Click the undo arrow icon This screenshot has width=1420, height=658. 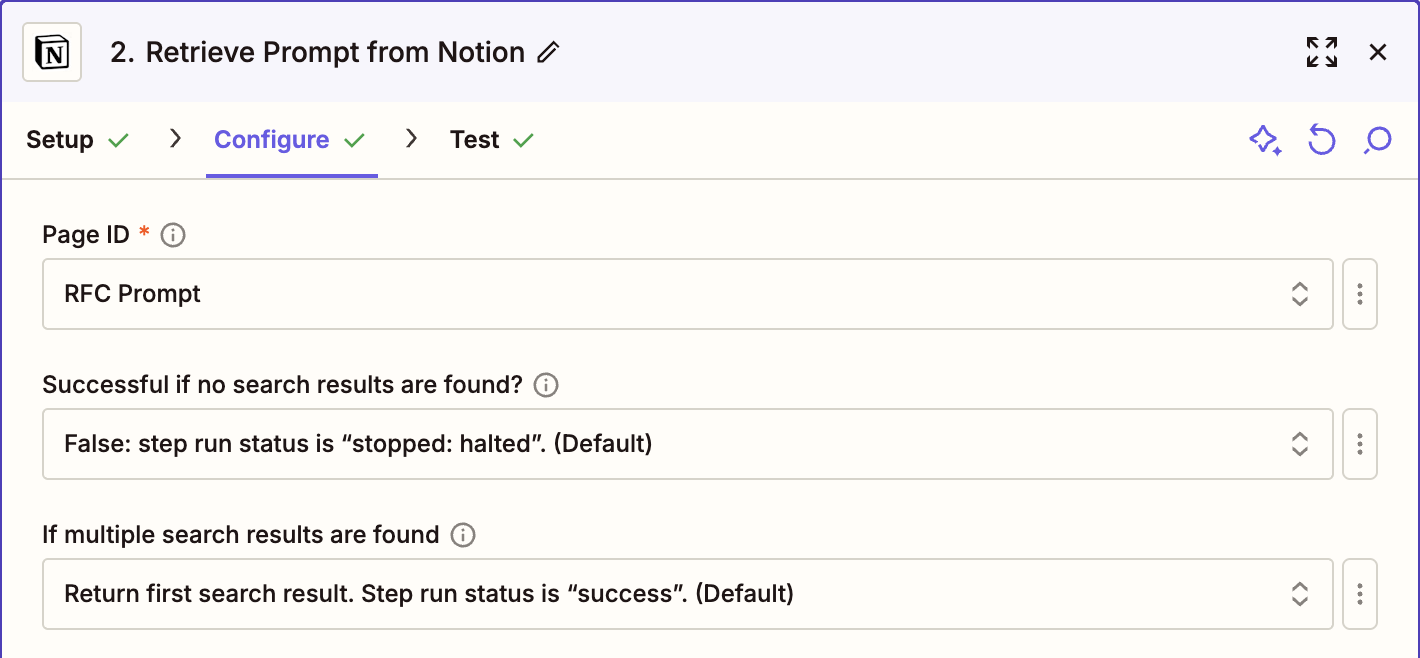coord(1321,141)
